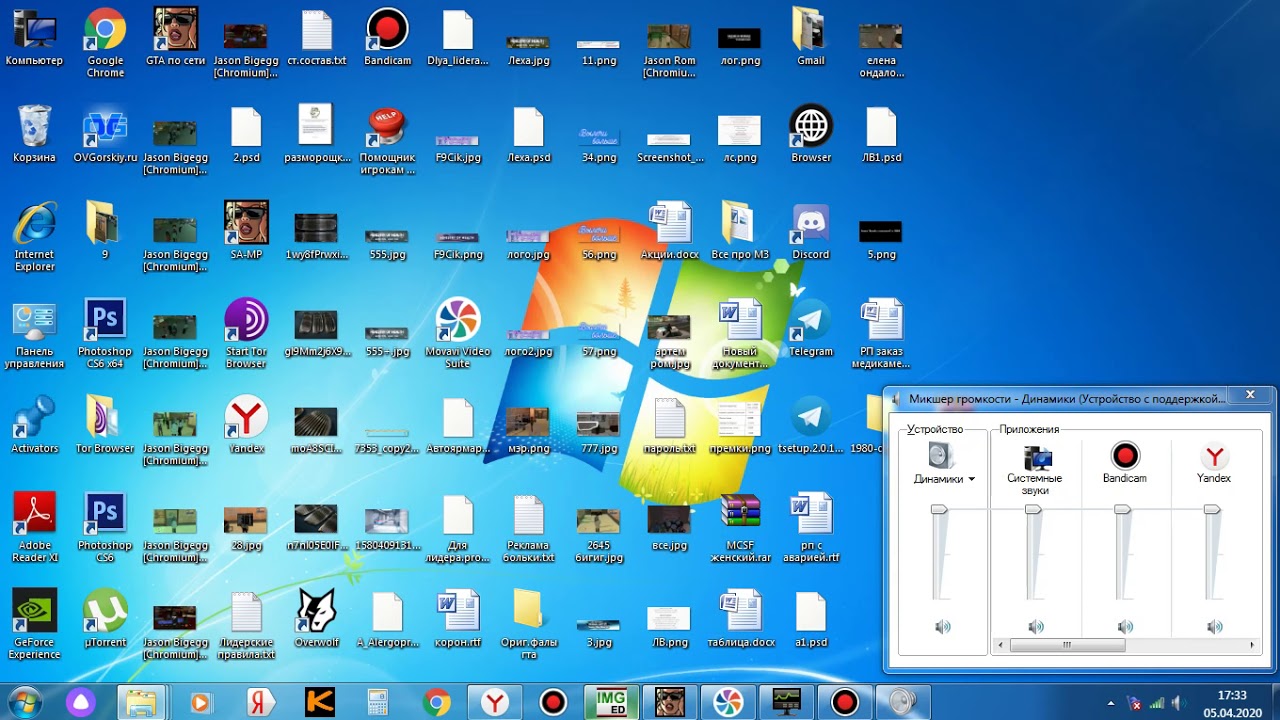Select the Ориг.фалы гта folder

pos(529,625)
